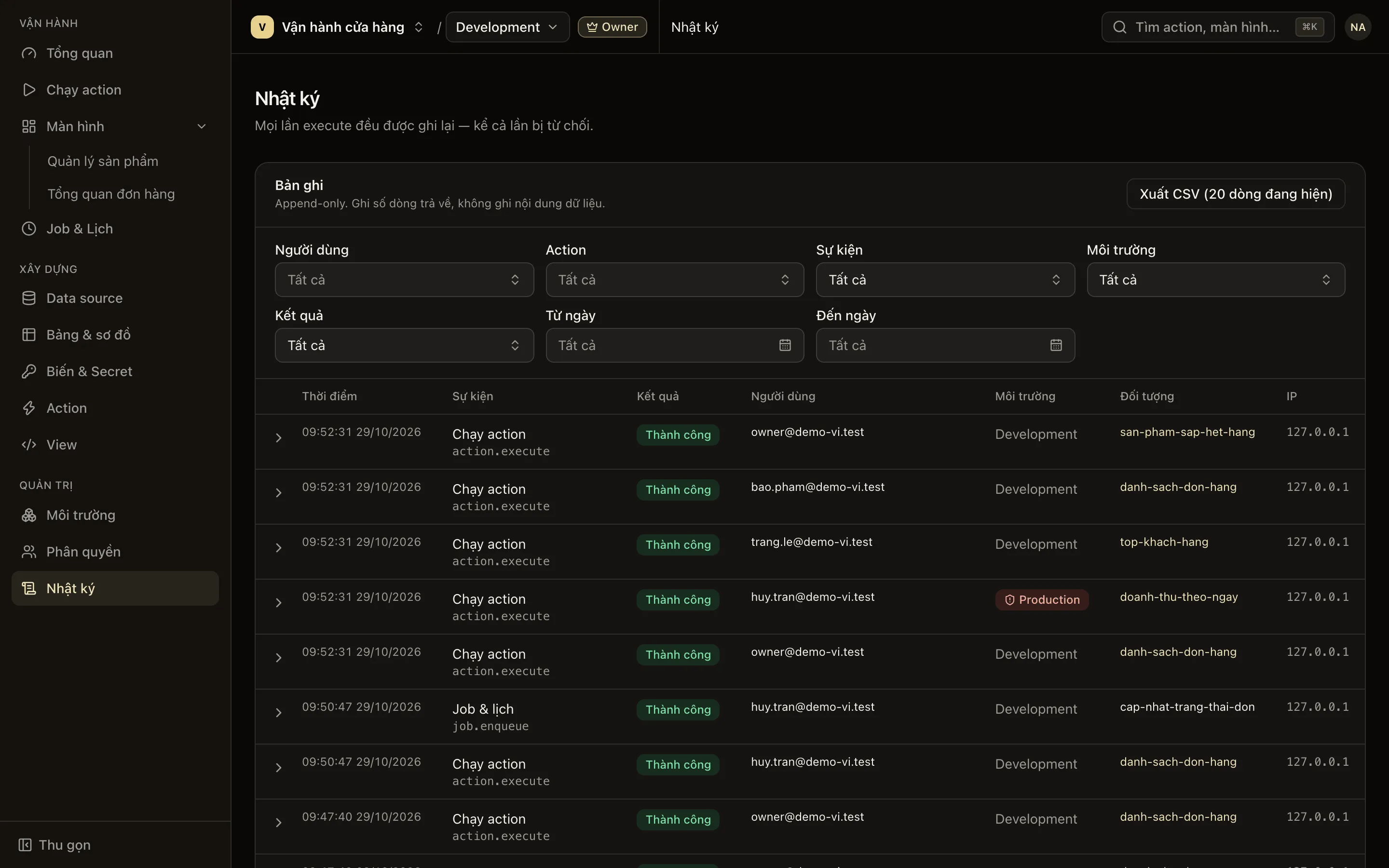Click the search magnifier icon
This screenshot has height=868, width=1389.
tap(1119, 27)
